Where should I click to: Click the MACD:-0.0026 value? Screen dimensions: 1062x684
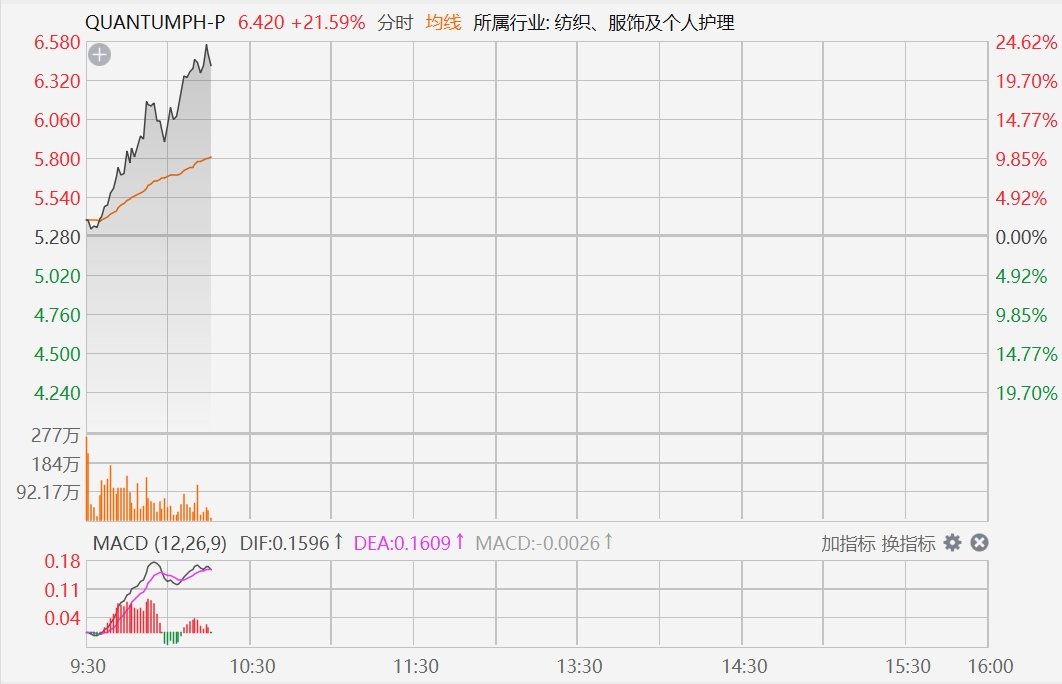pyautogui.click(x=538, y=543)
